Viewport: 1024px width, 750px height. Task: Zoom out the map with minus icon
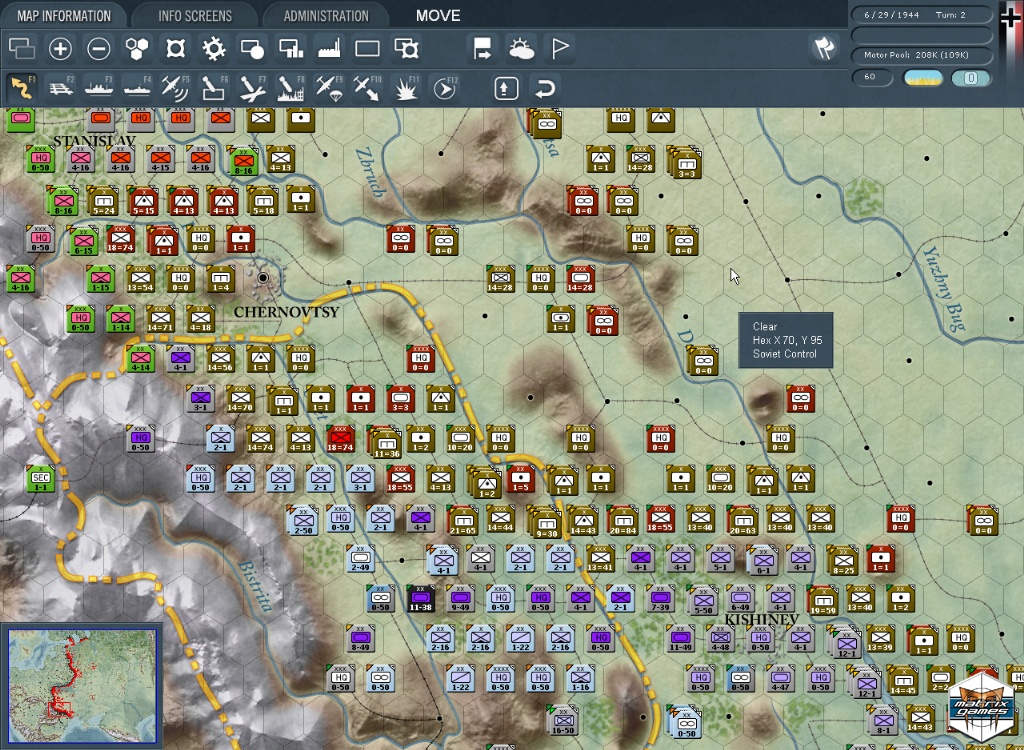pyautogui.click(x=98, y=48)
